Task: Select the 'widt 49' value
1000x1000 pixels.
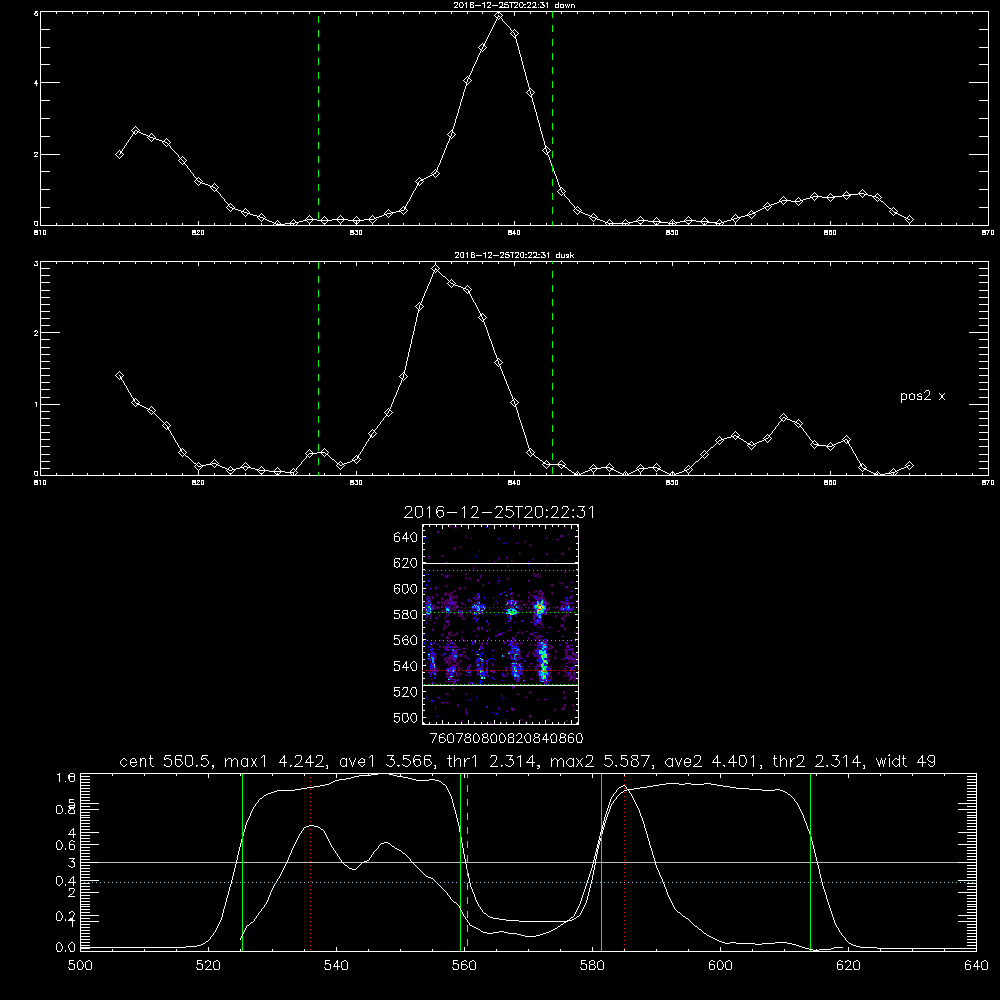Action: point(906,761)
